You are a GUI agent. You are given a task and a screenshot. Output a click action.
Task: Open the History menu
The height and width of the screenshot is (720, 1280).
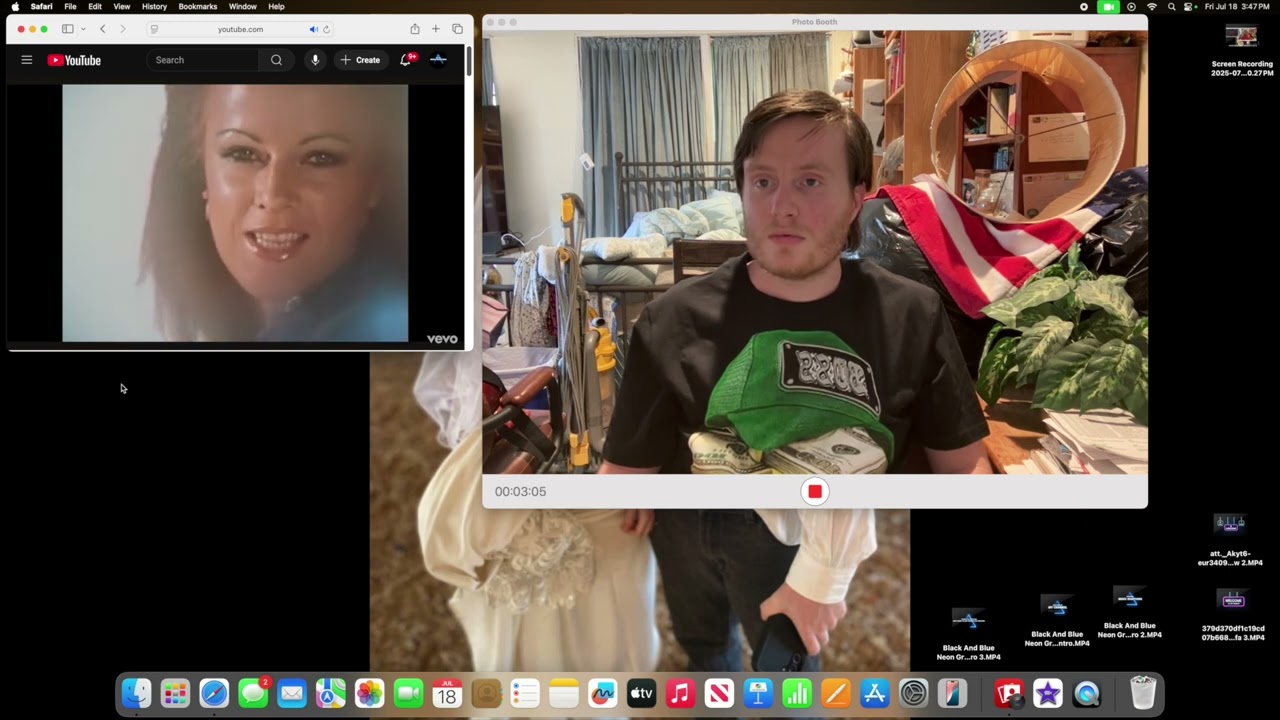click(x=154, y=6)
